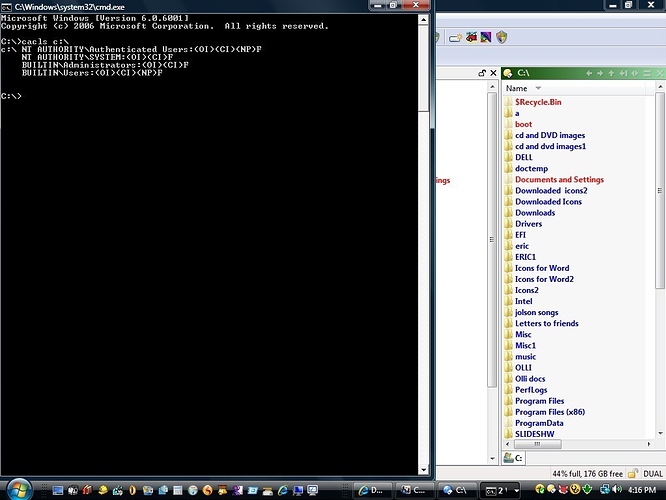Click the horizontal scrollbar thumb under the file list
The image size is (666, 500).
(537, 444)
